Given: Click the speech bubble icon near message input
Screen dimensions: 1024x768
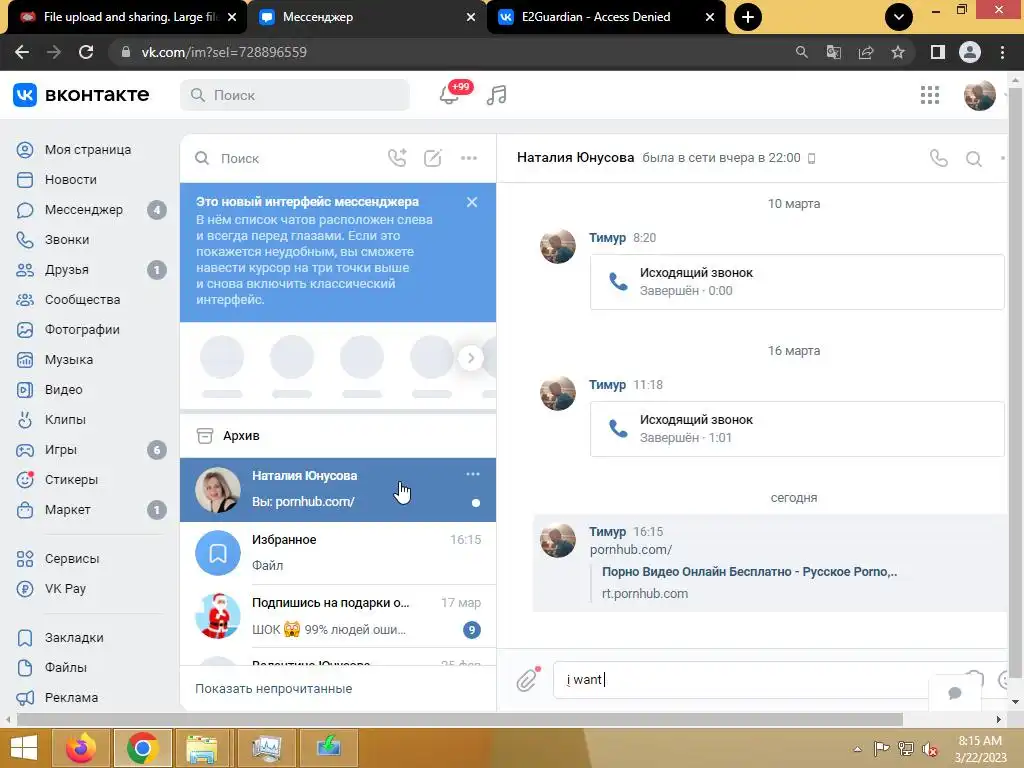Looking at the screenshot, I should (x=955, y=692).
